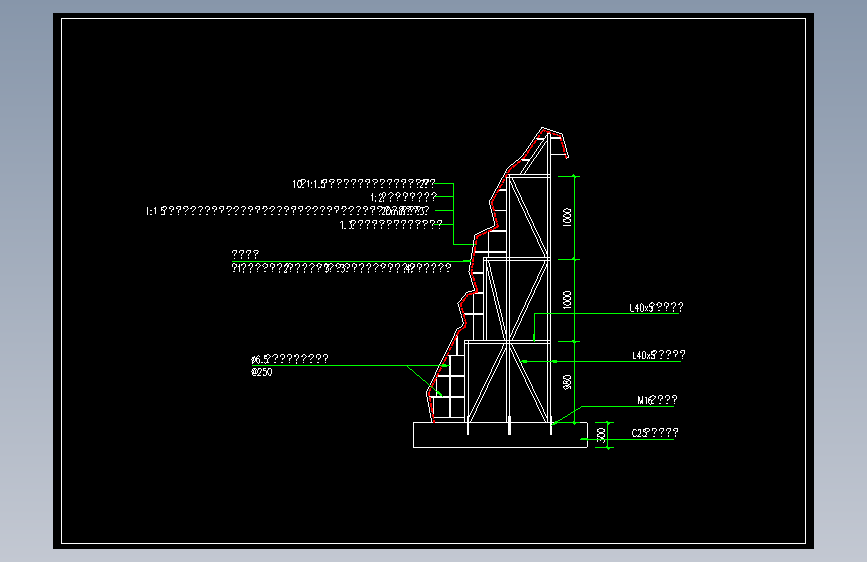Select the φ6.5 rebar annotation text
Viewport: 867px width, 562px height.
coord(290,359)
